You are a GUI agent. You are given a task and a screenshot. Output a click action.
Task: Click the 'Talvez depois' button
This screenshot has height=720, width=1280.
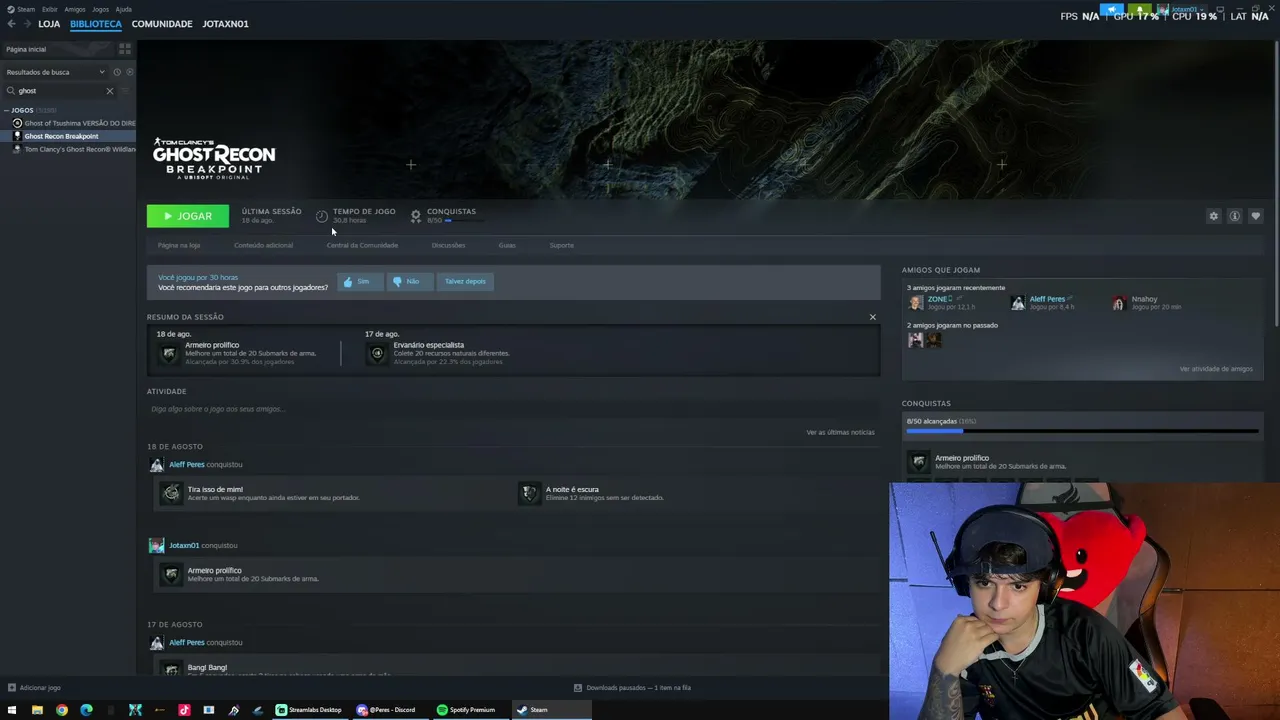point(465,282)
